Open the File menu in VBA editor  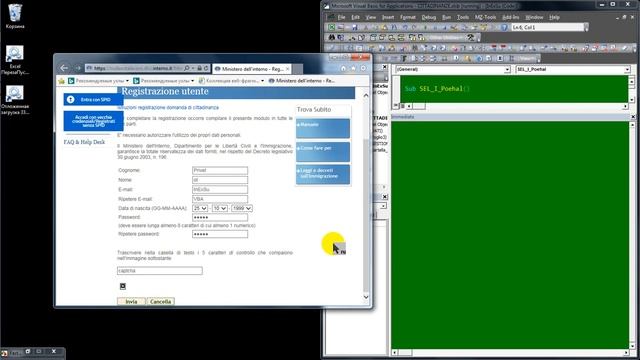(341, 18)
